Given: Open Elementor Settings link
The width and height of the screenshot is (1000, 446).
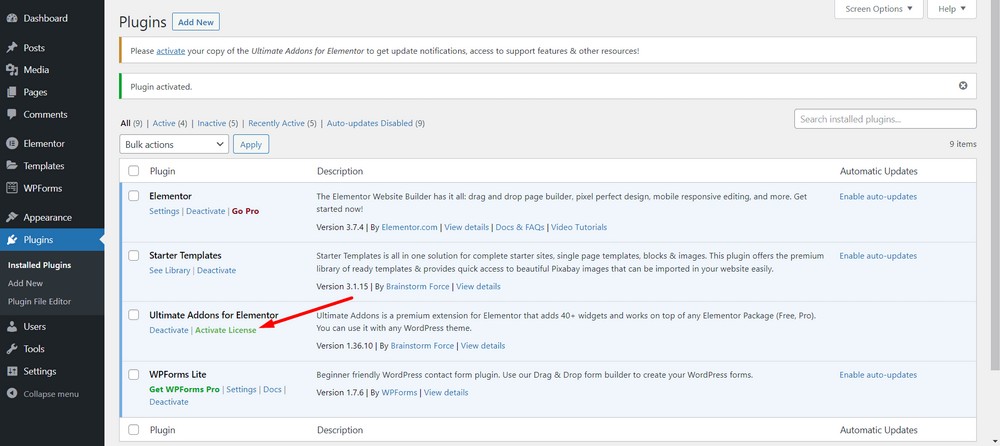Looking at the screenshot, I should pos(164,211).
